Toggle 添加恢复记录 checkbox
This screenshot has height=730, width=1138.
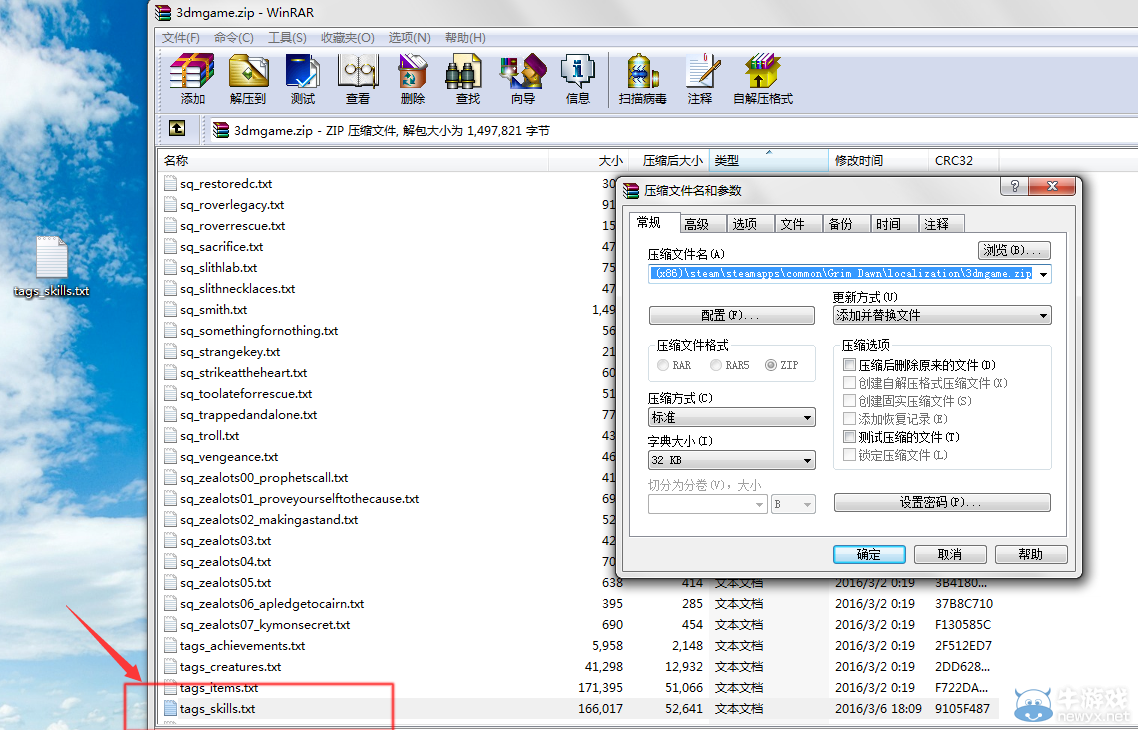coord(849,419)
